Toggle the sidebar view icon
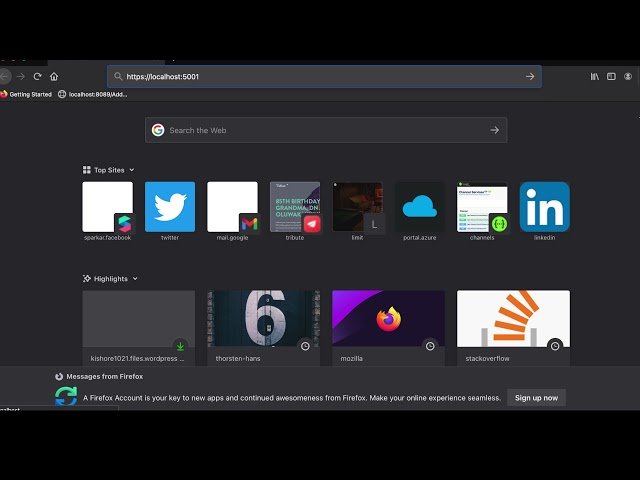The height and width of the screenshot is (480, 640). [x=611, y=76]
